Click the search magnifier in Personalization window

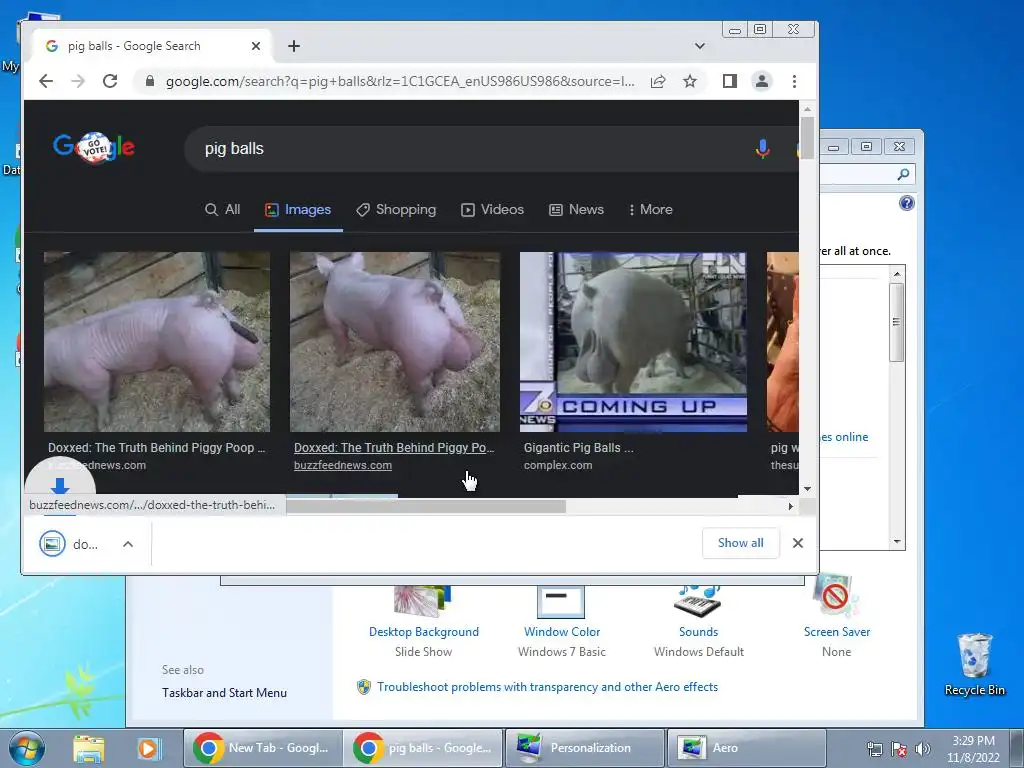903,174
